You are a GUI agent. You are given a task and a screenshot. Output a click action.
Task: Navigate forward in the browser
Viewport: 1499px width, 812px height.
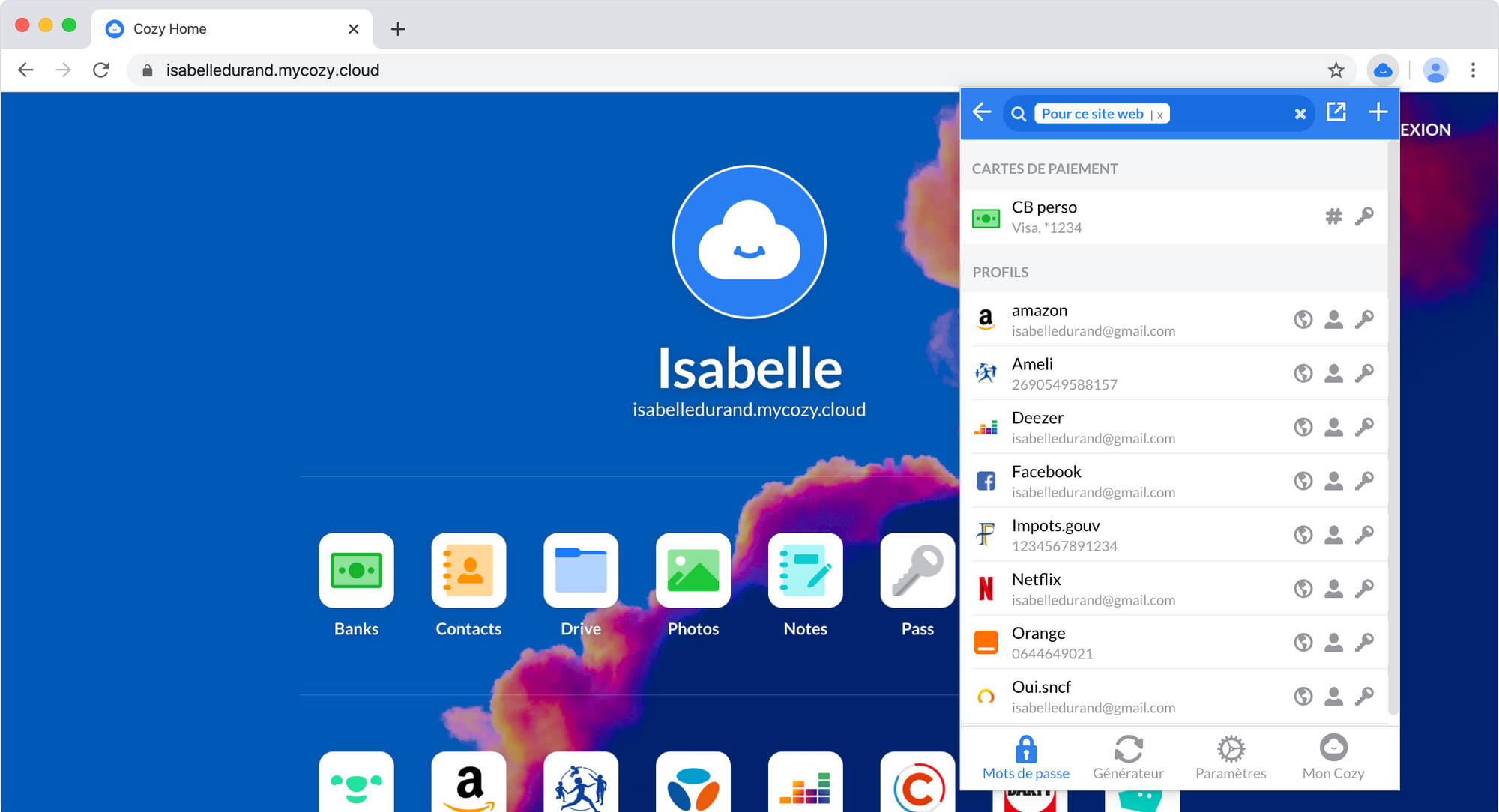coord(63,70)
